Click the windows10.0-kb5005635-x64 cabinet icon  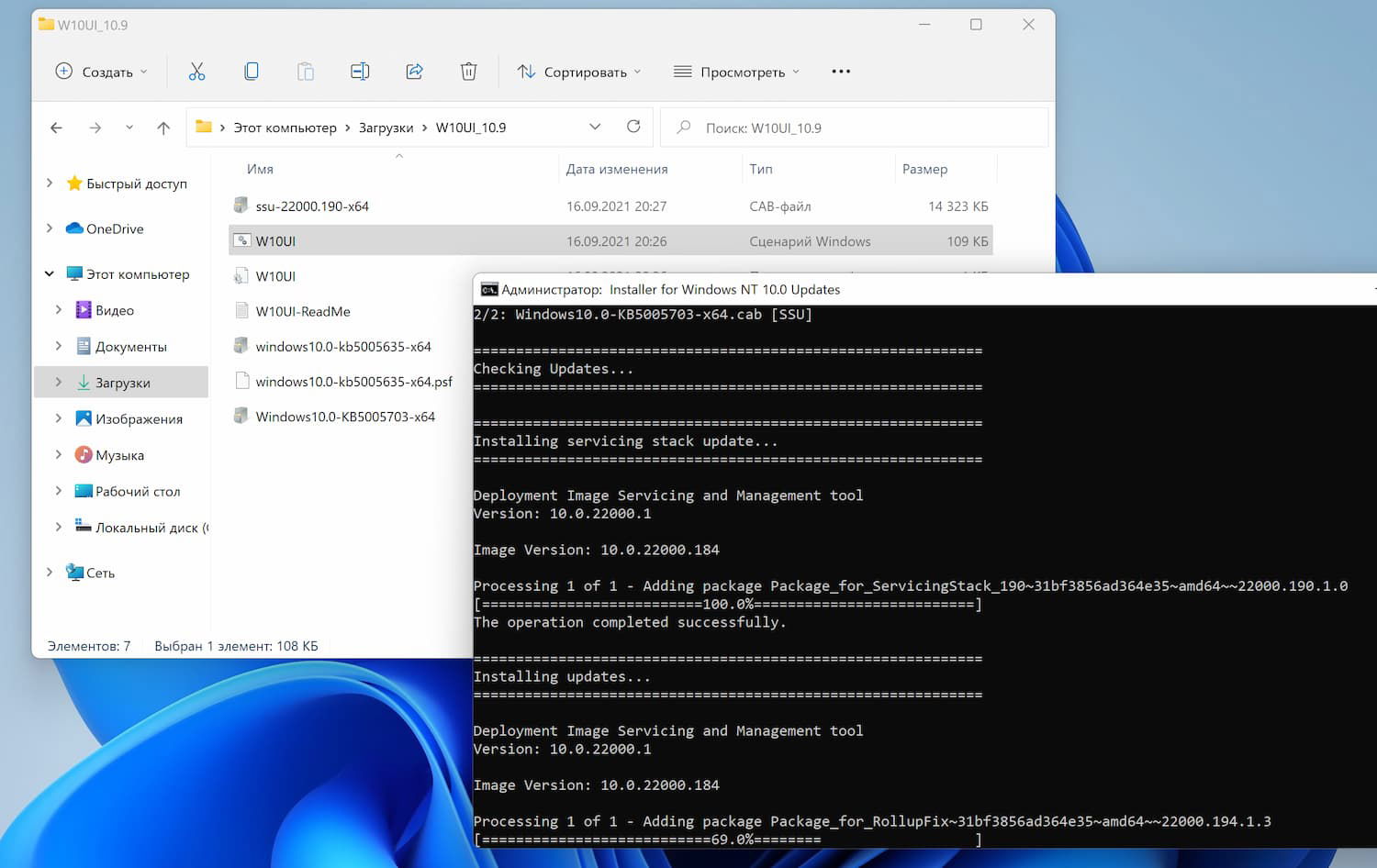pos(241,346)
